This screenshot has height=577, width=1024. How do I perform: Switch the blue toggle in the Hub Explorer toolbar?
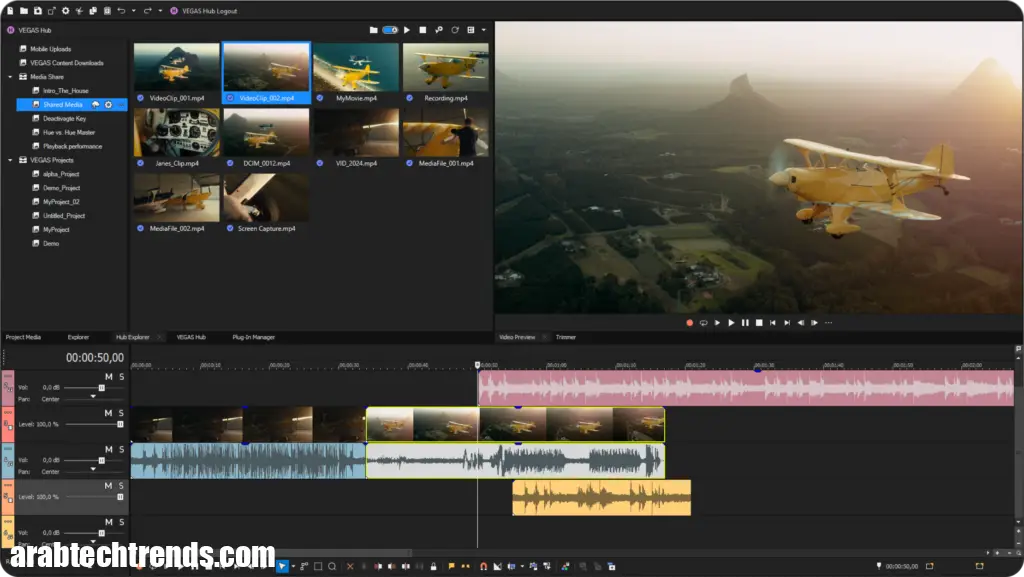[x=389, y=30]
